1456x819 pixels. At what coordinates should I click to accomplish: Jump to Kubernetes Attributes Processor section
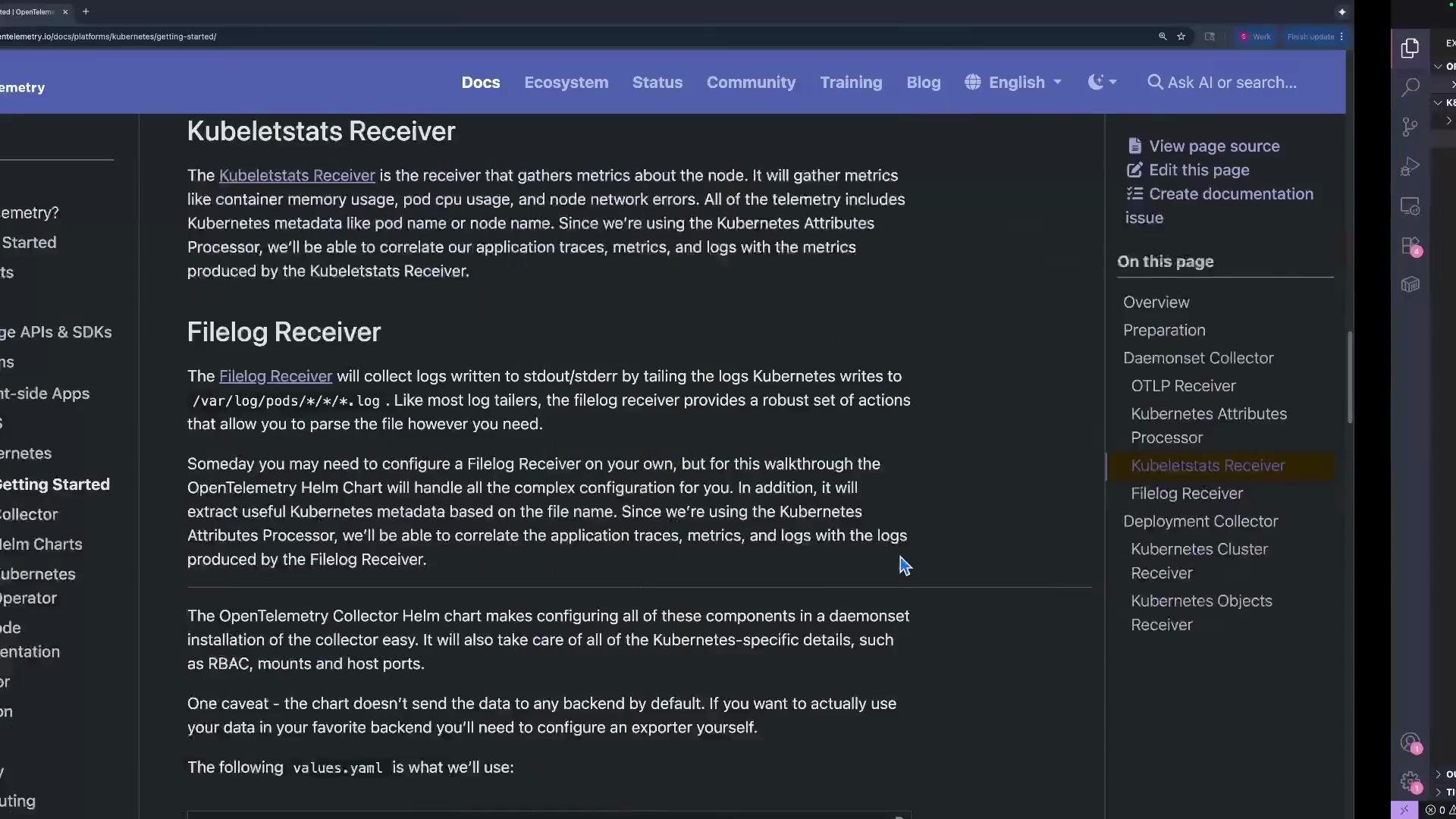pyautogui.click(x=1209, y=425)
